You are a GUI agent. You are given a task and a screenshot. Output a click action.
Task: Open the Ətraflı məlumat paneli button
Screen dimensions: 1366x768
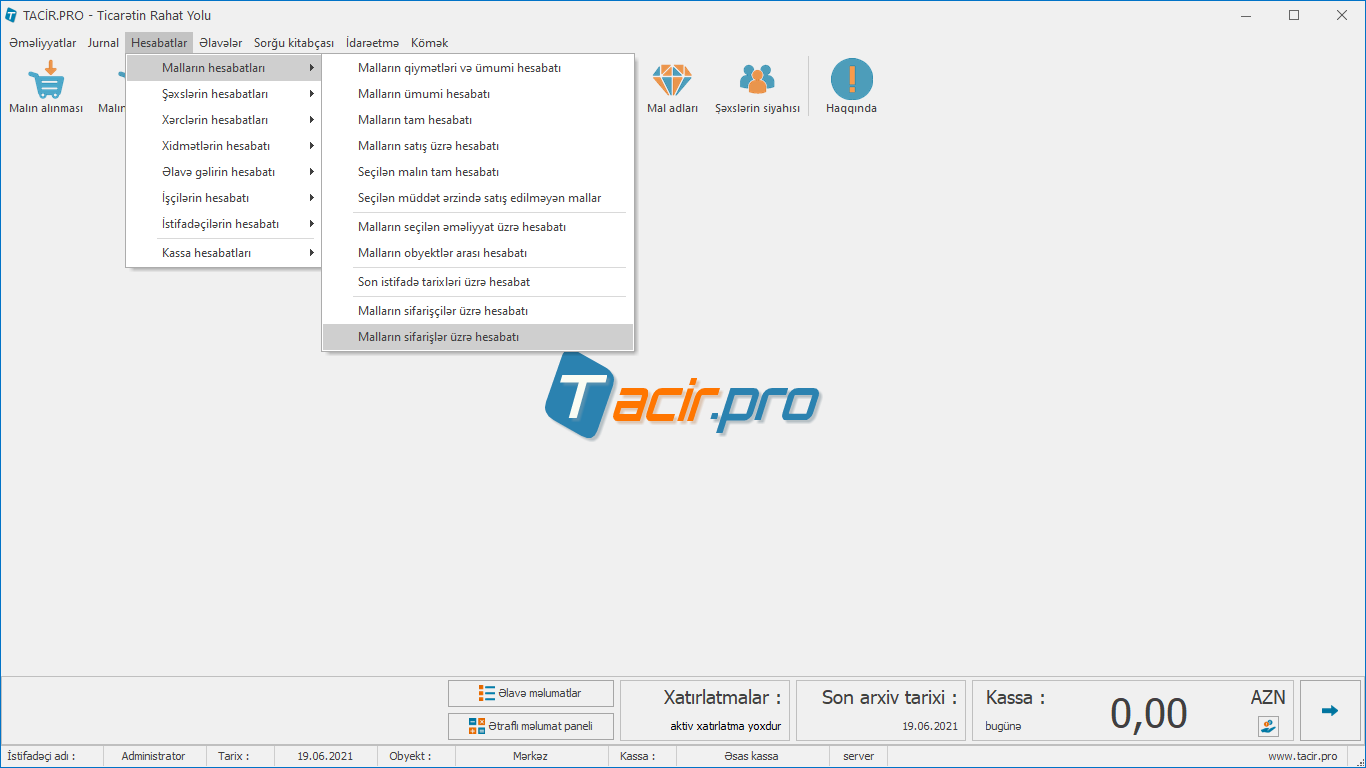pyautogui.click(x=530, y=726)
